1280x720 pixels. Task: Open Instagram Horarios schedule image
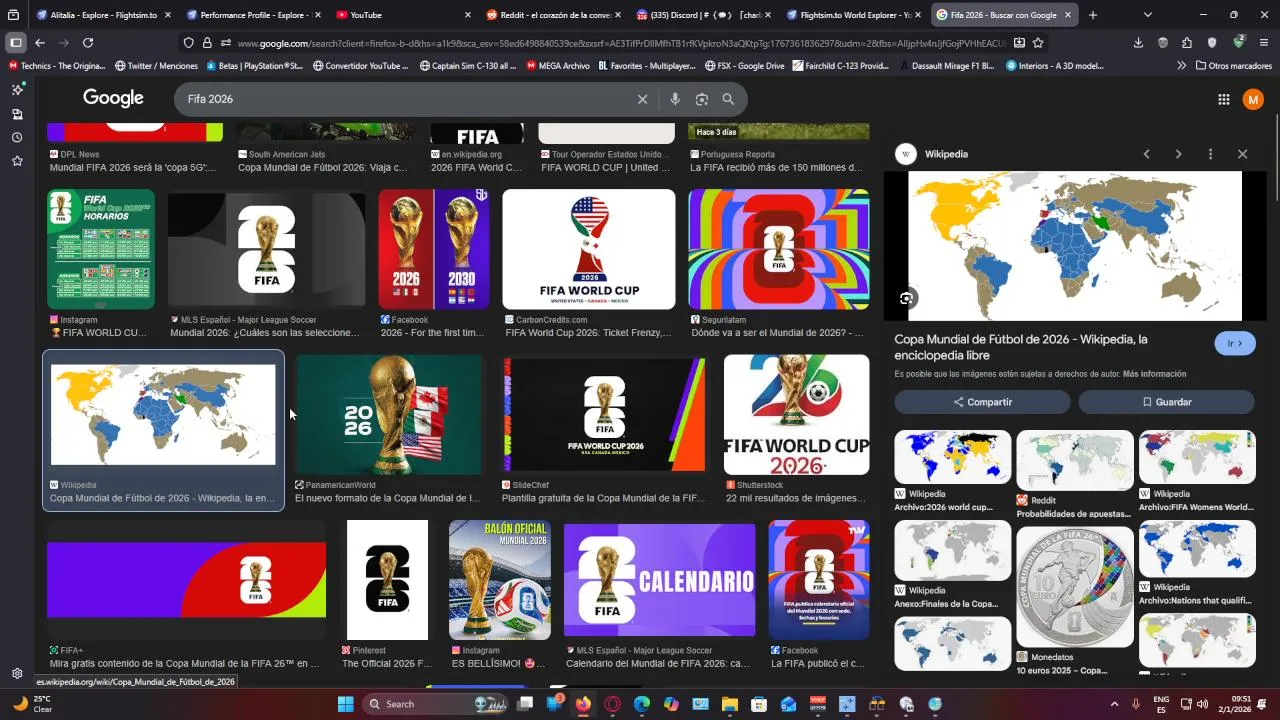pos(101,249)
